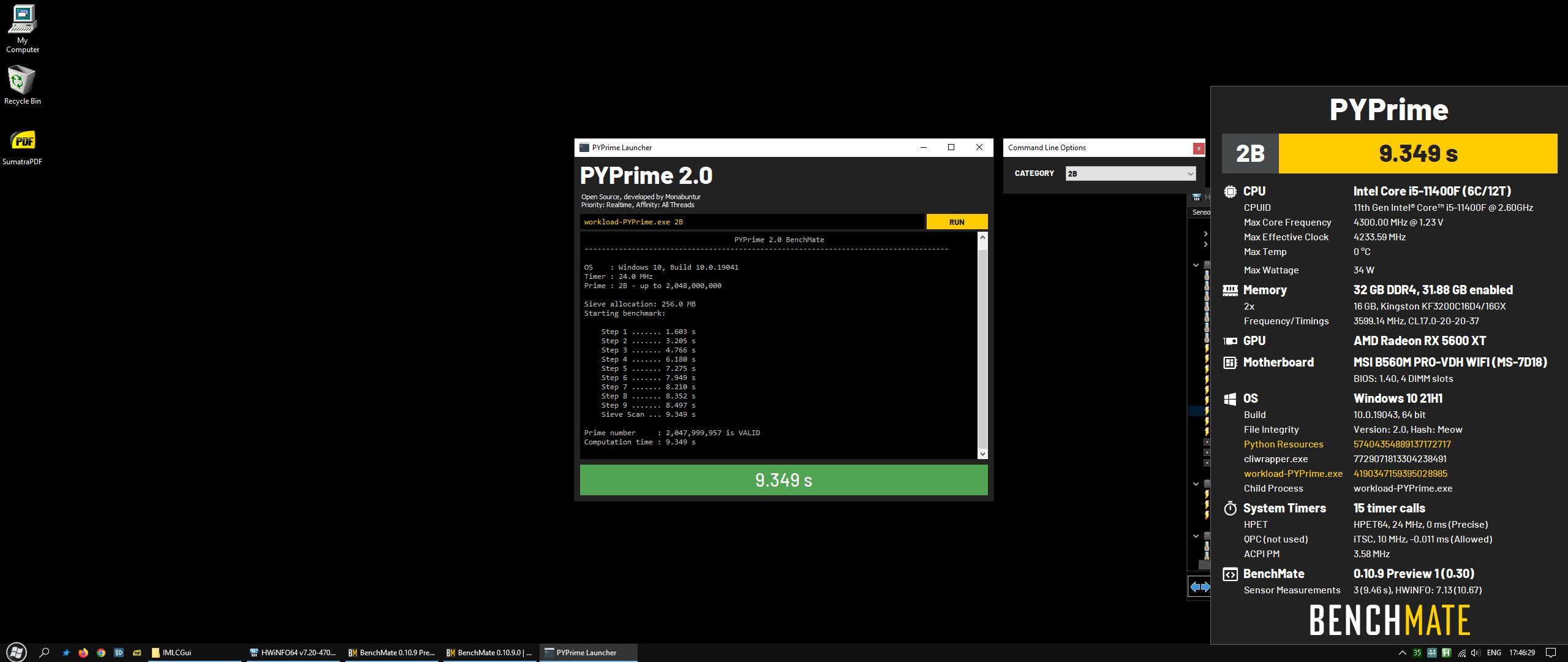This screenshot has width=1568, height=662.
Task: Click Motherboard icon in BenchMate
Action: pos(1230,362)
